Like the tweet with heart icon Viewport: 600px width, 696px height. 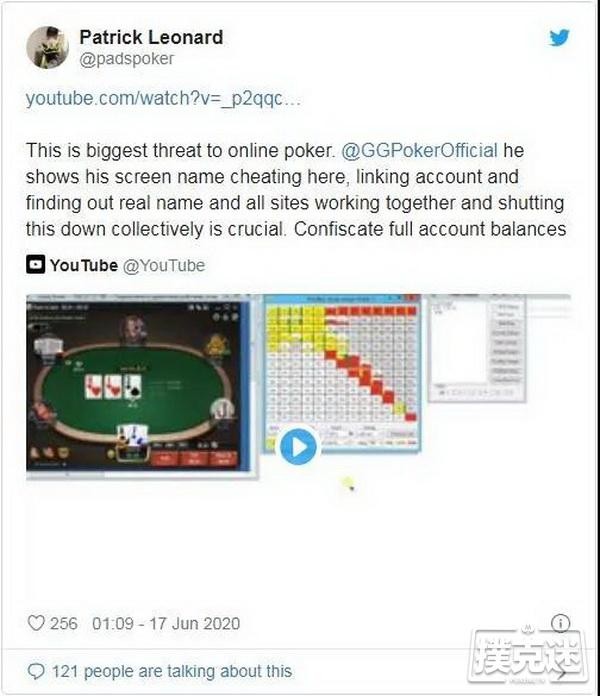pos(36,623)
